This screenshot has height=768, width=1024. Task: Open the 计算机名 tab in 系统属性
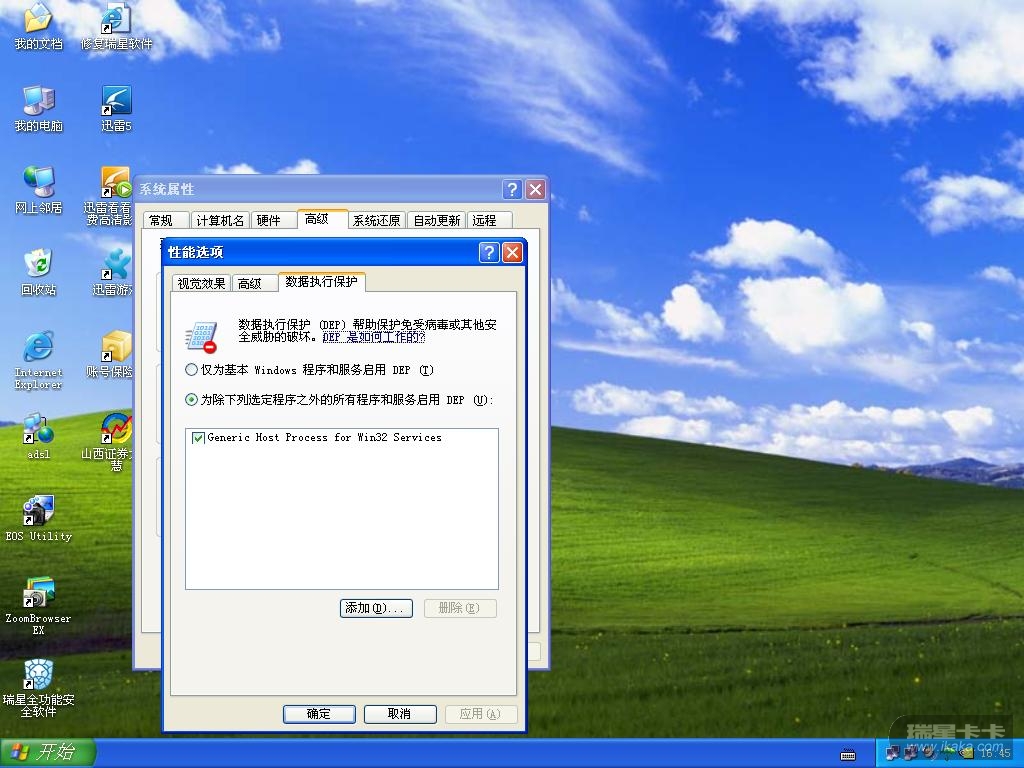(220, 220)
